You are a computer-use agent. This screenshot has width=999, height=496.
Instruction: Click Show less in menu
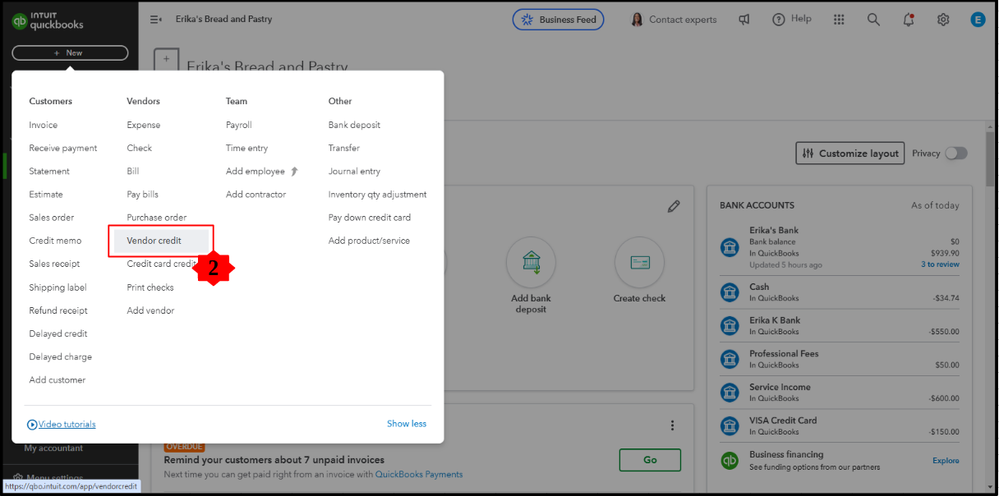tap(406, 423)
